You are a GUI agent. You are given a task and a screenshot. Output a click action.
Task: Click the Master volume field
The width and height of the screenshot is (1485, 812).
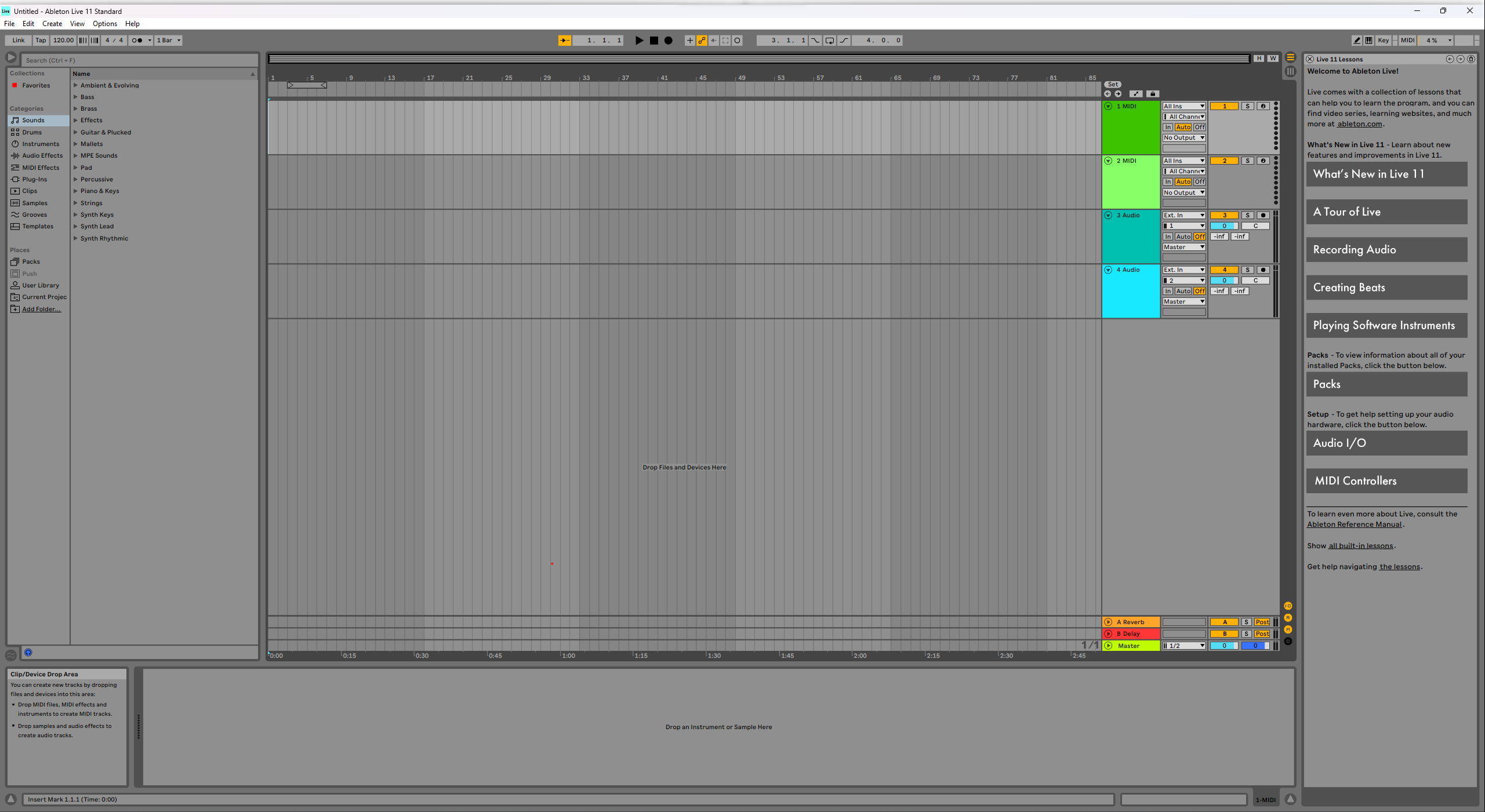coord(1224,646)
